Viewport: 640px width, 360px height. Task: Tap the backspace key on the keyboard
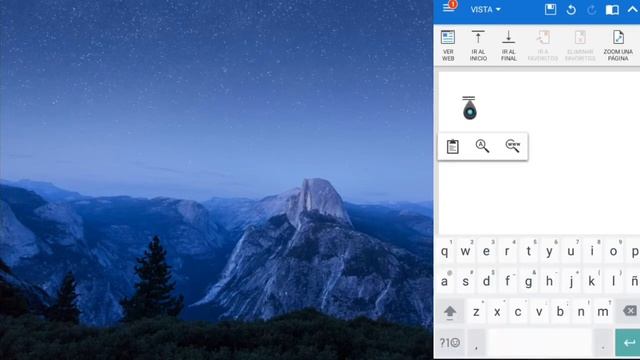pos(629,311)
